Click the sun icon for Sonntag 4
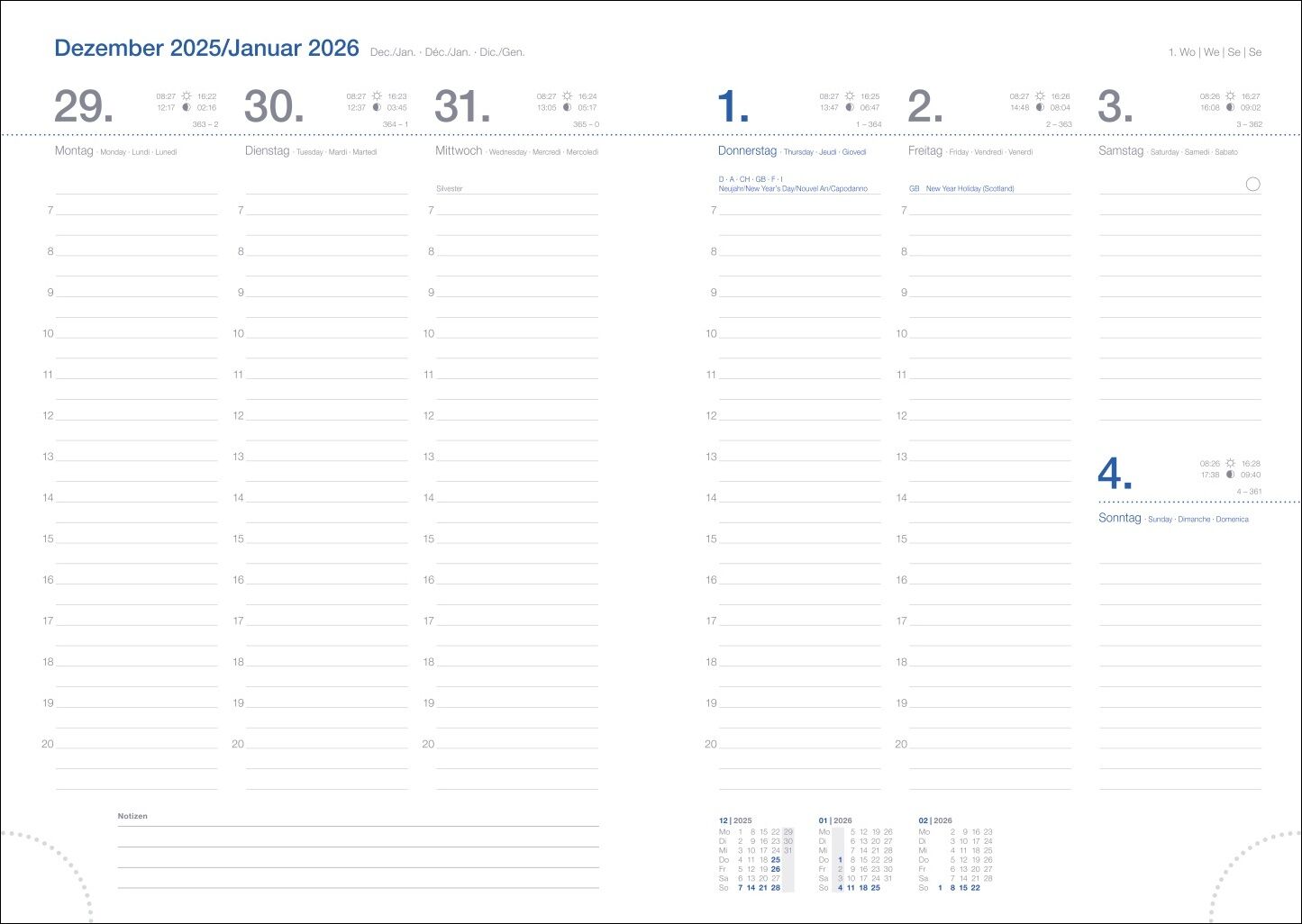This screenshot has height=924, width=1302. coord(1230,463)
